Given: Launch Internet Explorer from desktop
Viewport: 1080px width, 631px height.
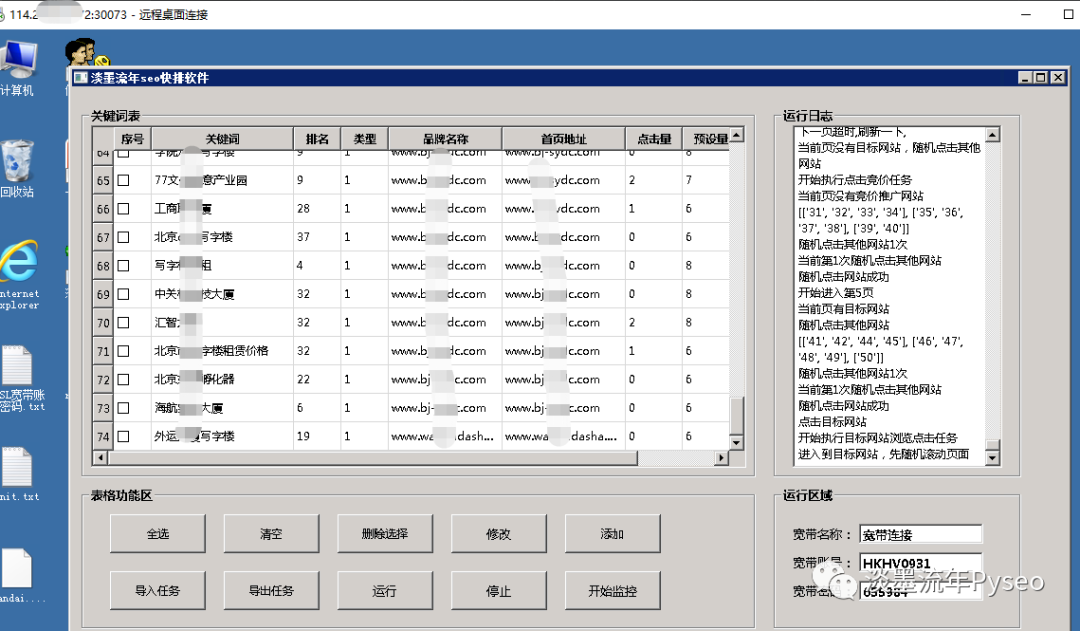Looking at the screenshot, I should (19, 274).
